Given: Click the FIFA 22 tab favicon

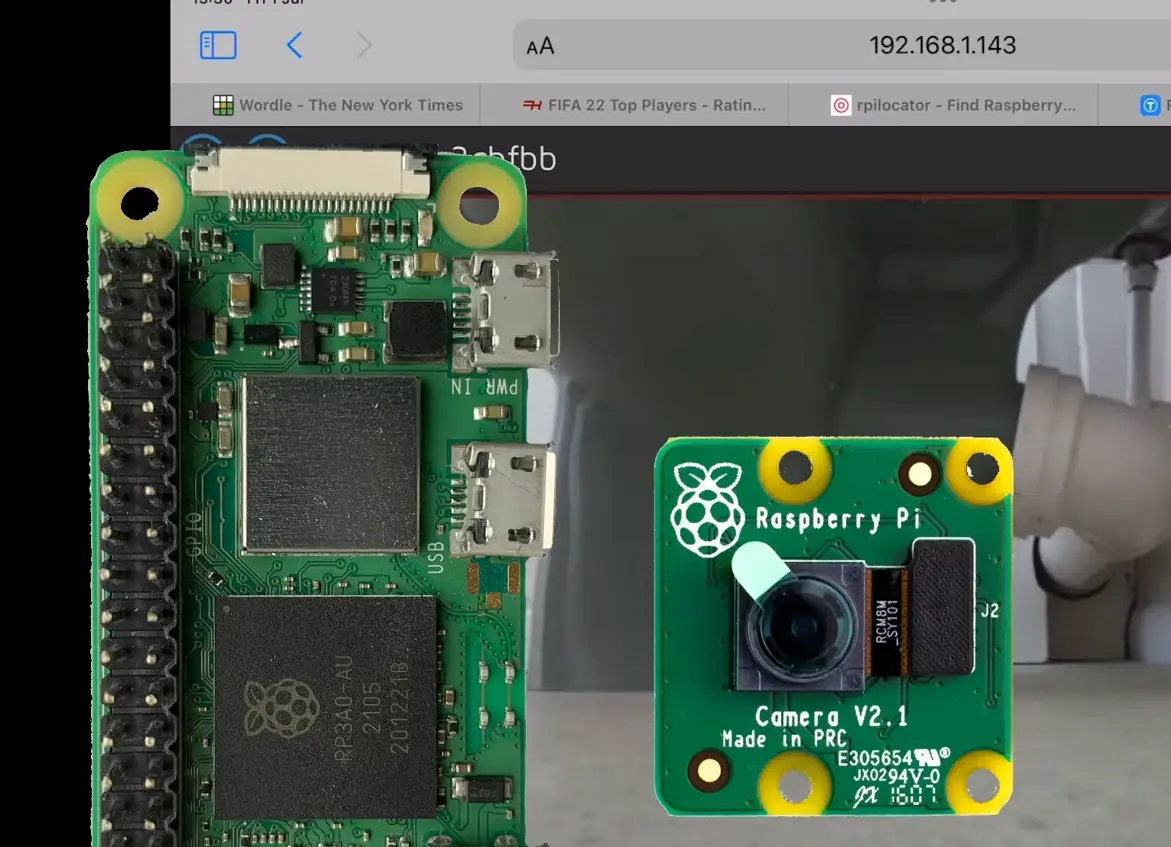Looking at the screenshot, I should tap(533, 105).
